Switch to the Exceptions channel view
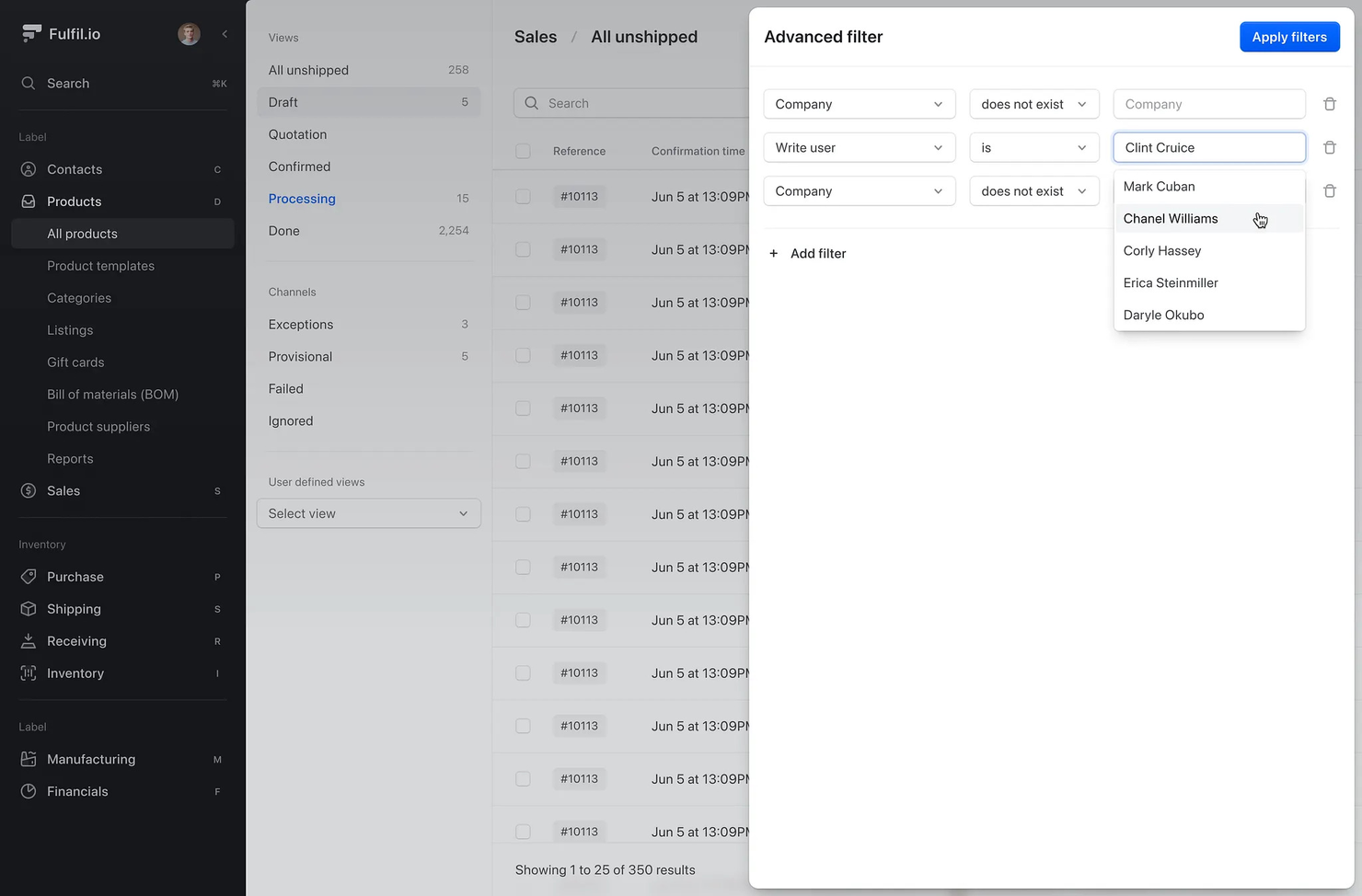Screen dimensions: 1362x896 click(300, 324)
